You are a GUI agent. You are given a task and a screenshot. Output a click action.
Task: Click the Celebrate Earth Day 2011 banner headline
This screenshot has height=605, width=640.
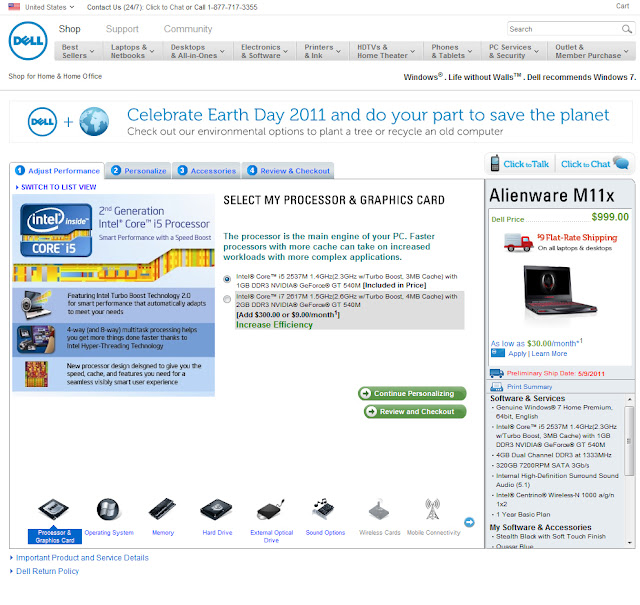pos(368,115)
